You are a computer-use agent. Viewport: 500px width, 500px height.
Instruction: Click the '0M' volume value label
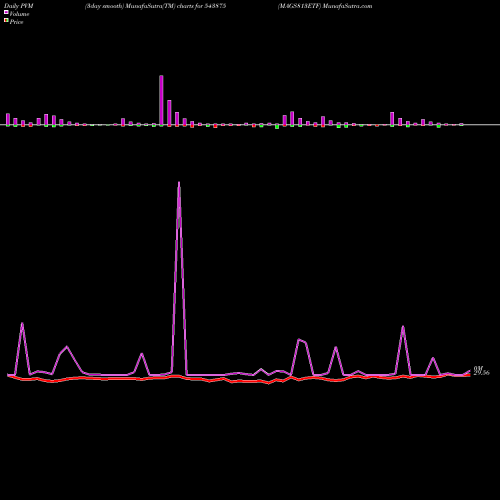[x=478, y=368]
